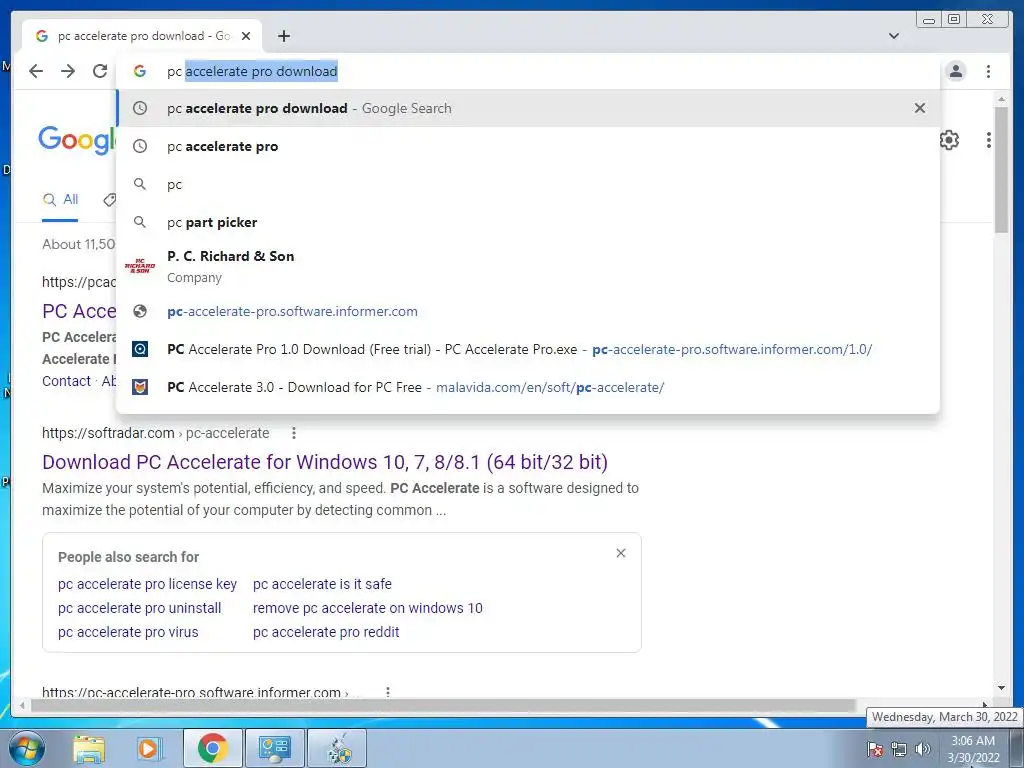Open the last taskbar program icon
The width and height of the screenshot is (1024, 768).
[337, 748]
